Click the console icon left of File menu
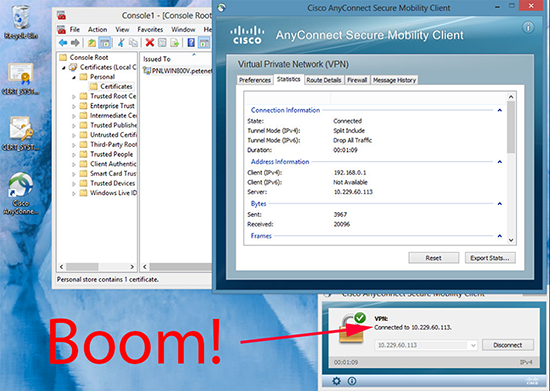The height and width of the screenshot is (391, 550). pyautogui.click(x=61, y=29)
